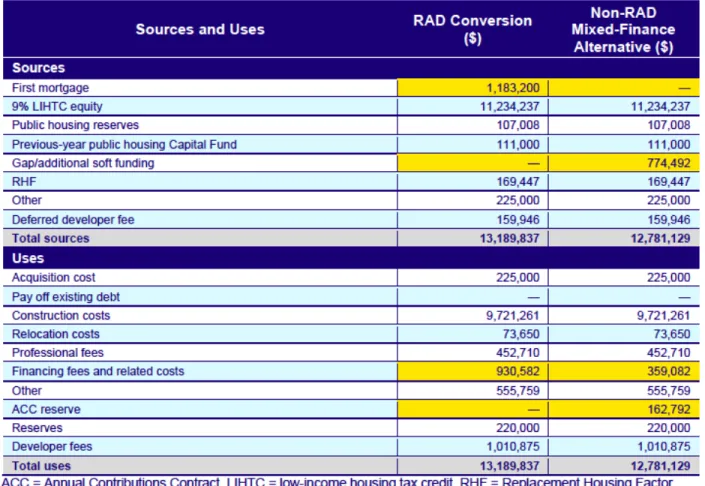This screenshot has height=486, width=705.
Task: Click 225,000 in Acquisition cost Non-RAD cell
Action: click(x=669, y=277)
